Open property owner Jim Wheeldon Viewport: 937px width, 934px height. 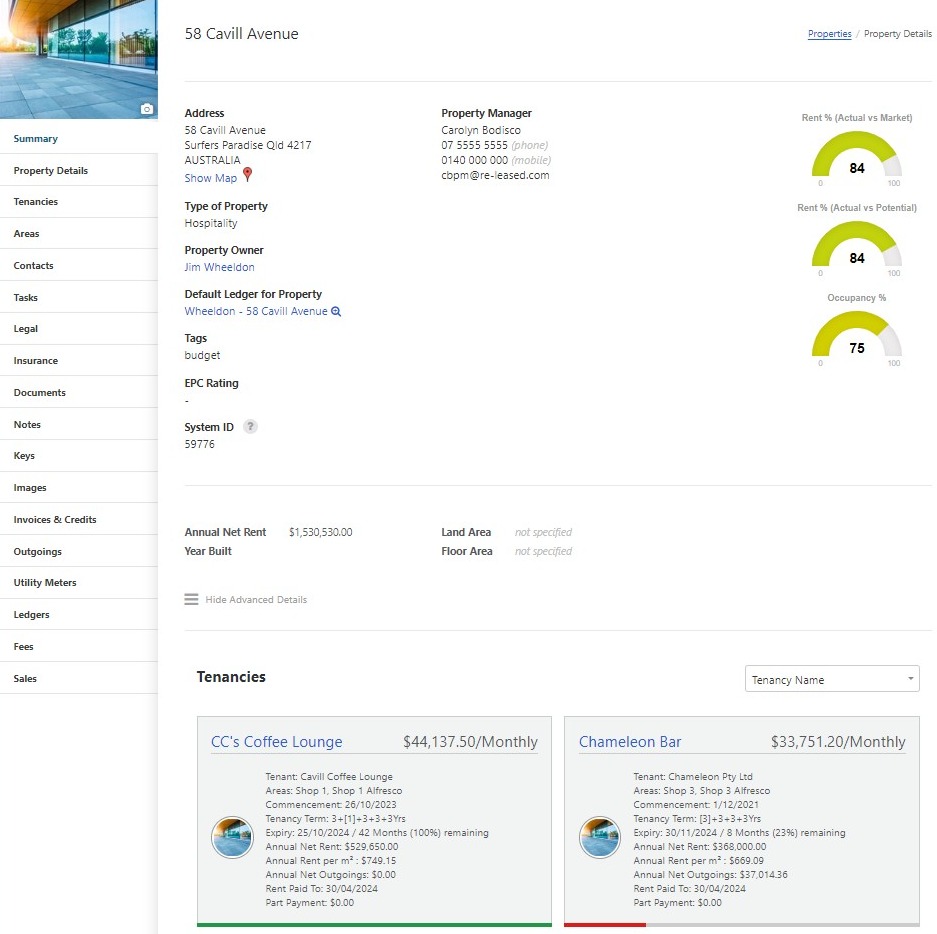219,267
